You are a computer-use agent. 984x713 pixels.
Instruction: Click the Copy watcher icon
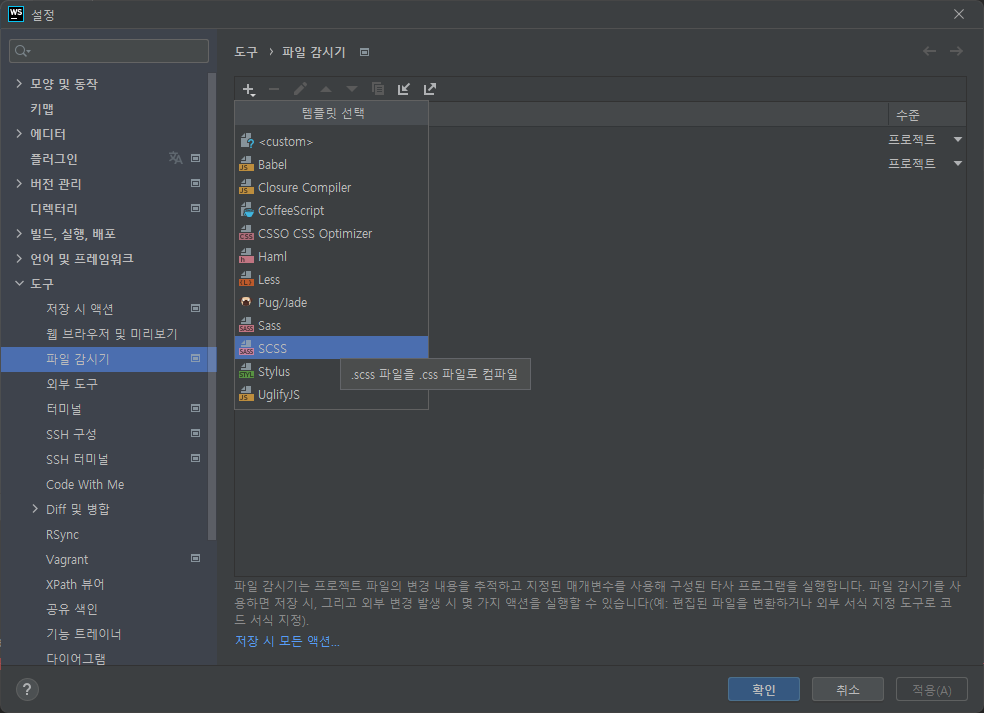coord(378,89)
